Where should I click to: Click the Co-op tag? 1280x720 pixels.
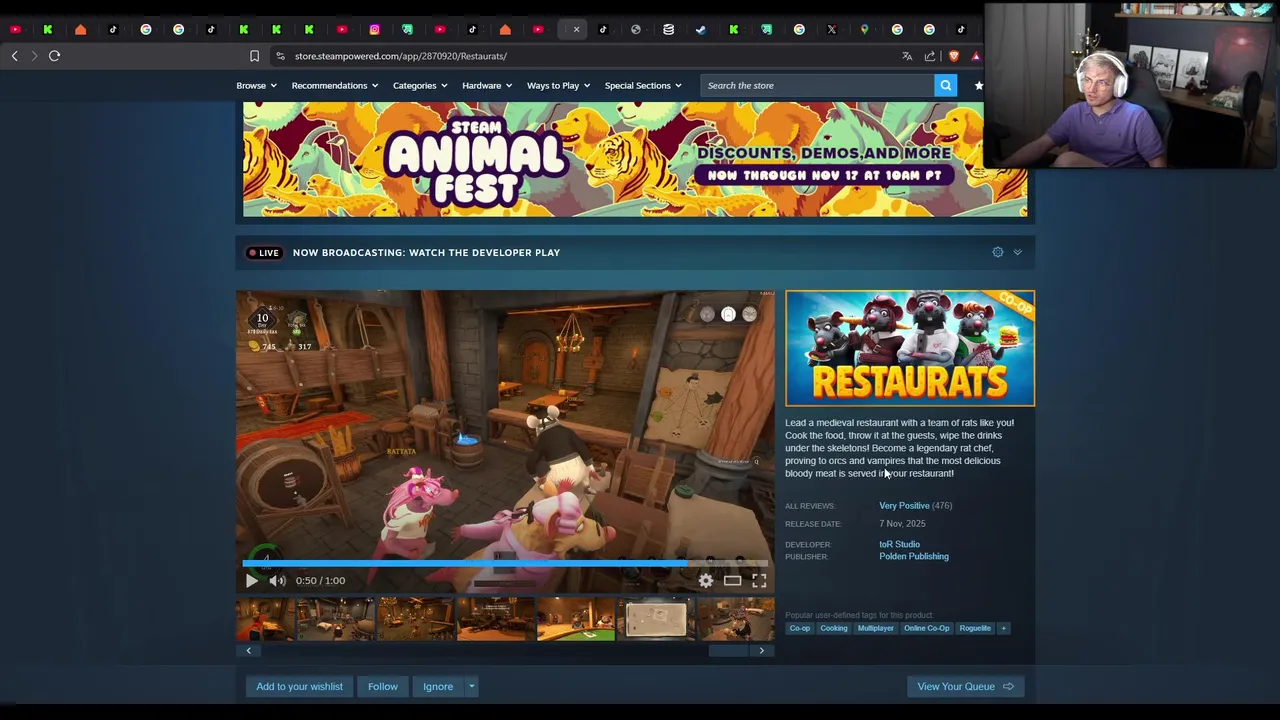click(800, 628)
